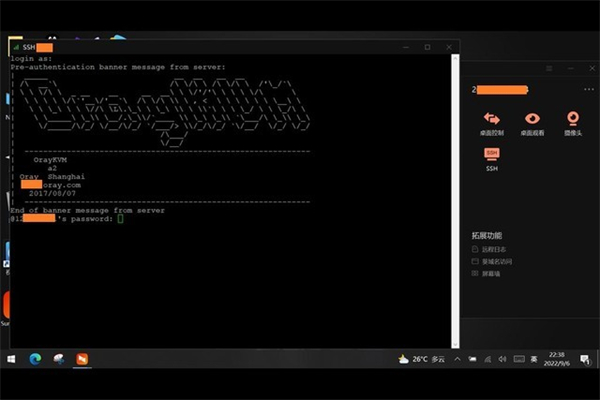Launch the SSH tool in panel
The height and width of the screenshot is (400, 600).
[x=491, y=158]
